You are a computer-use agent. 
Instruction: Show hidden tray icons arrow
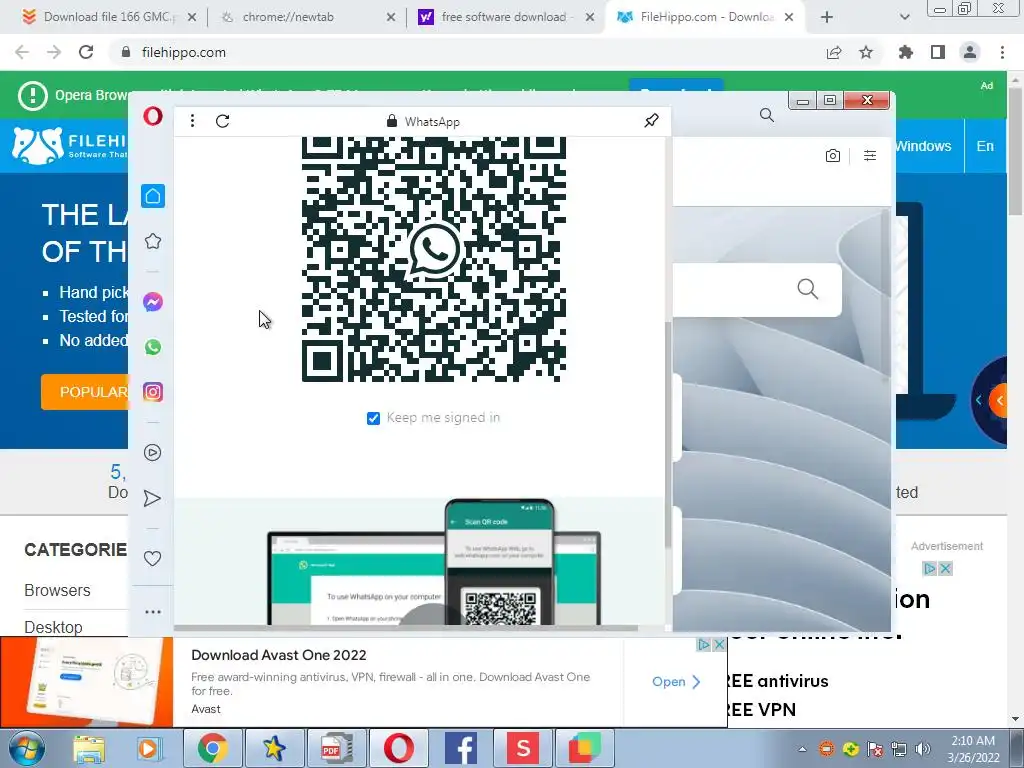point(802,749)
